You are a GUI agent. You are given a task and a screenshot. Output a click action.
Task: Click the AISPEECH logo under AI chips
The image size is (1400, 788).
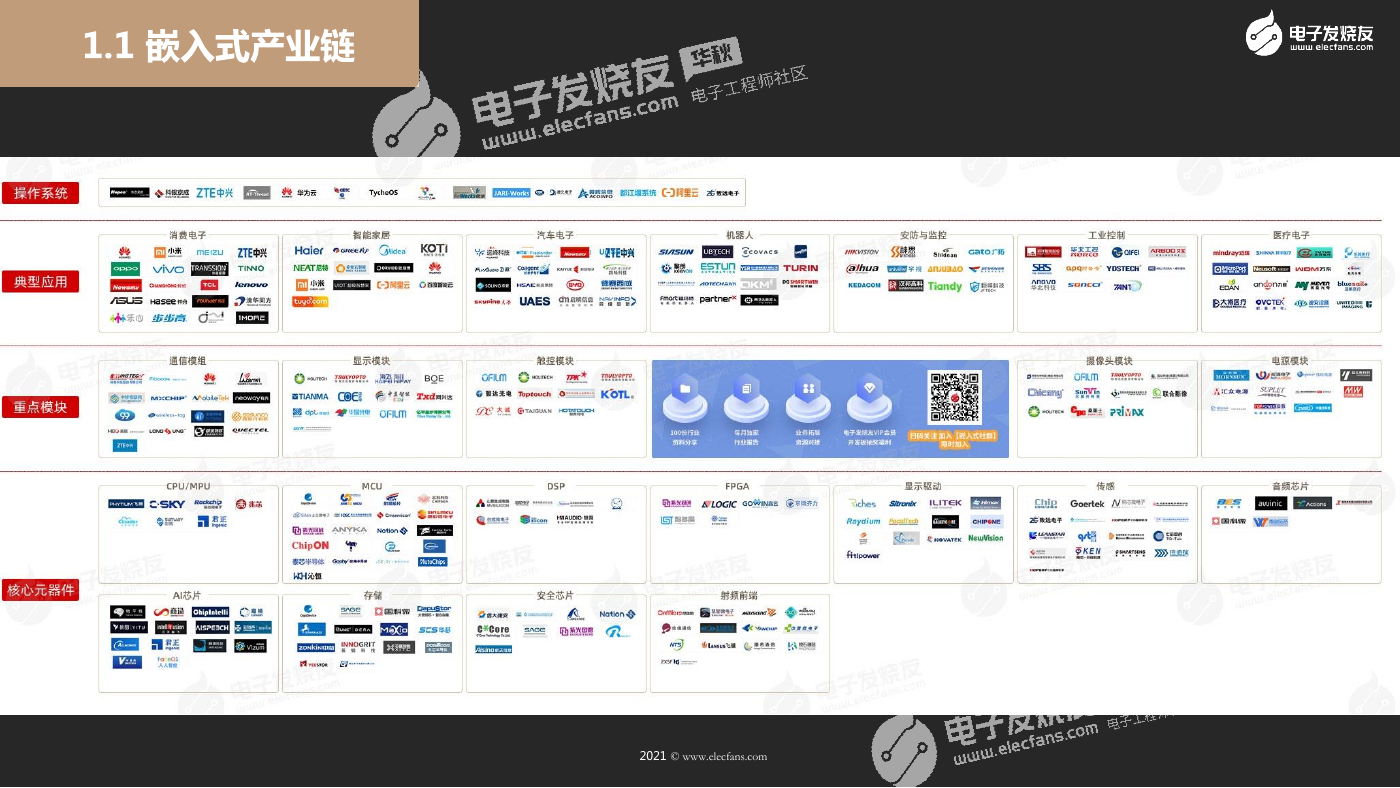211,628
